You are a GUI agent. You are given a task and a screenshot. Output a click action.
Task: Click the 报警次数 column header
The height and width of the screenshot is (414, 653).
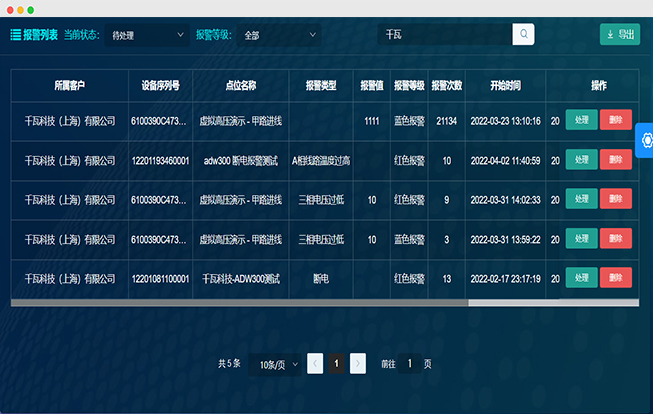446,85
